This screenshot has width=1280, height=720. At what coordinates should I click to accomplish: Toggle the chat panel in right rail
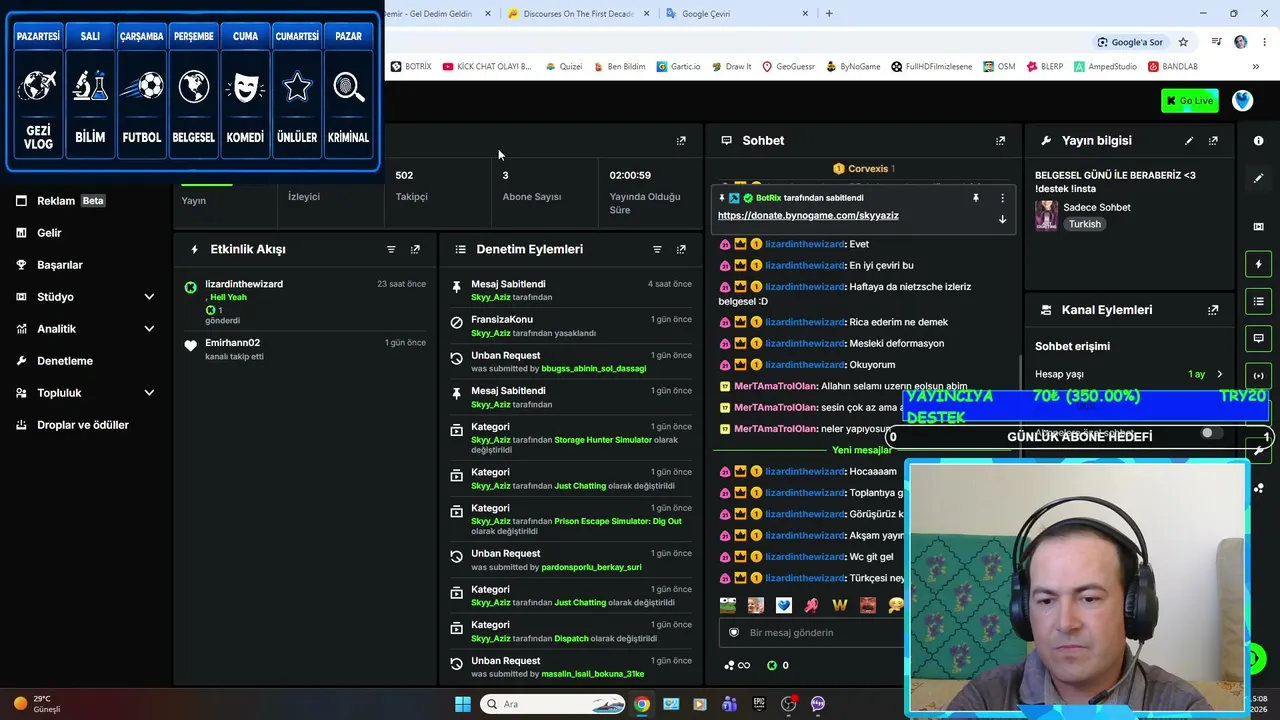pos(1258,338)
